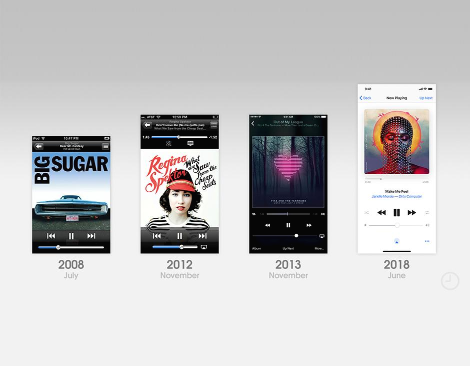Toggle shuffle in the 2018 player
The image size is (470, 366).
tap(367, 213)
